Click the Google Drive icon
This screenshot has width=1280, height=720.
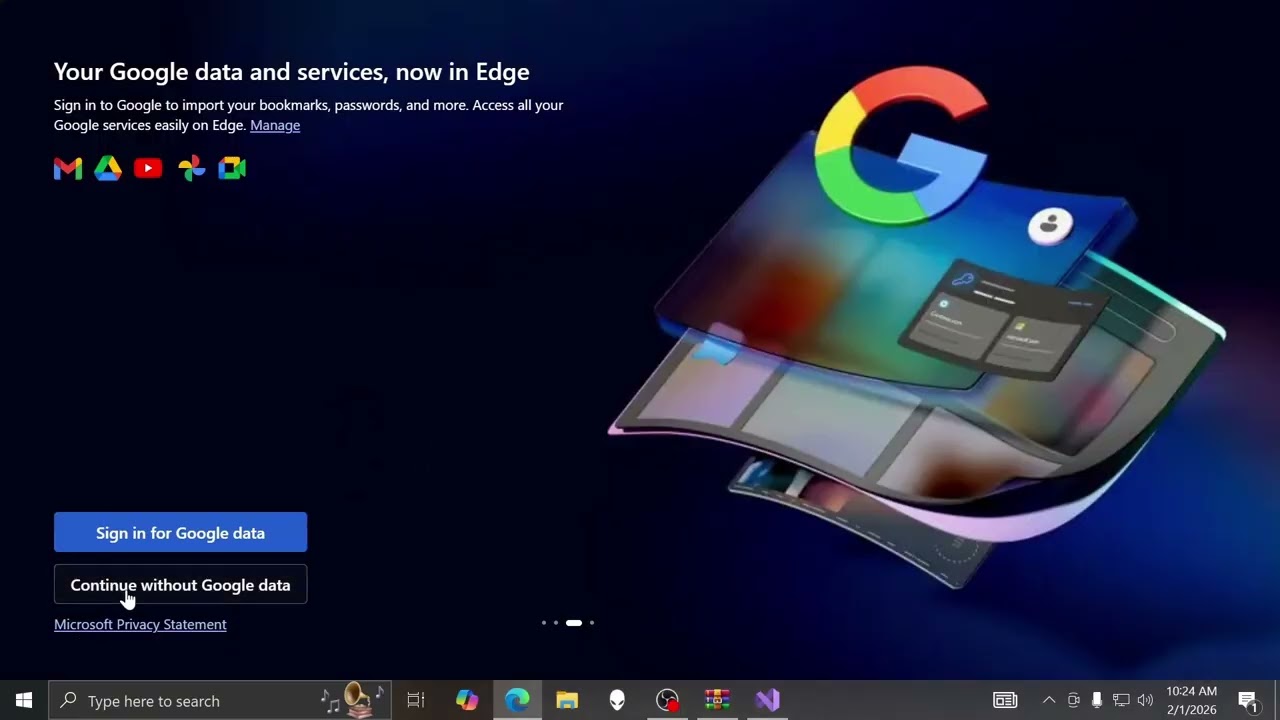tap(108, 169)
